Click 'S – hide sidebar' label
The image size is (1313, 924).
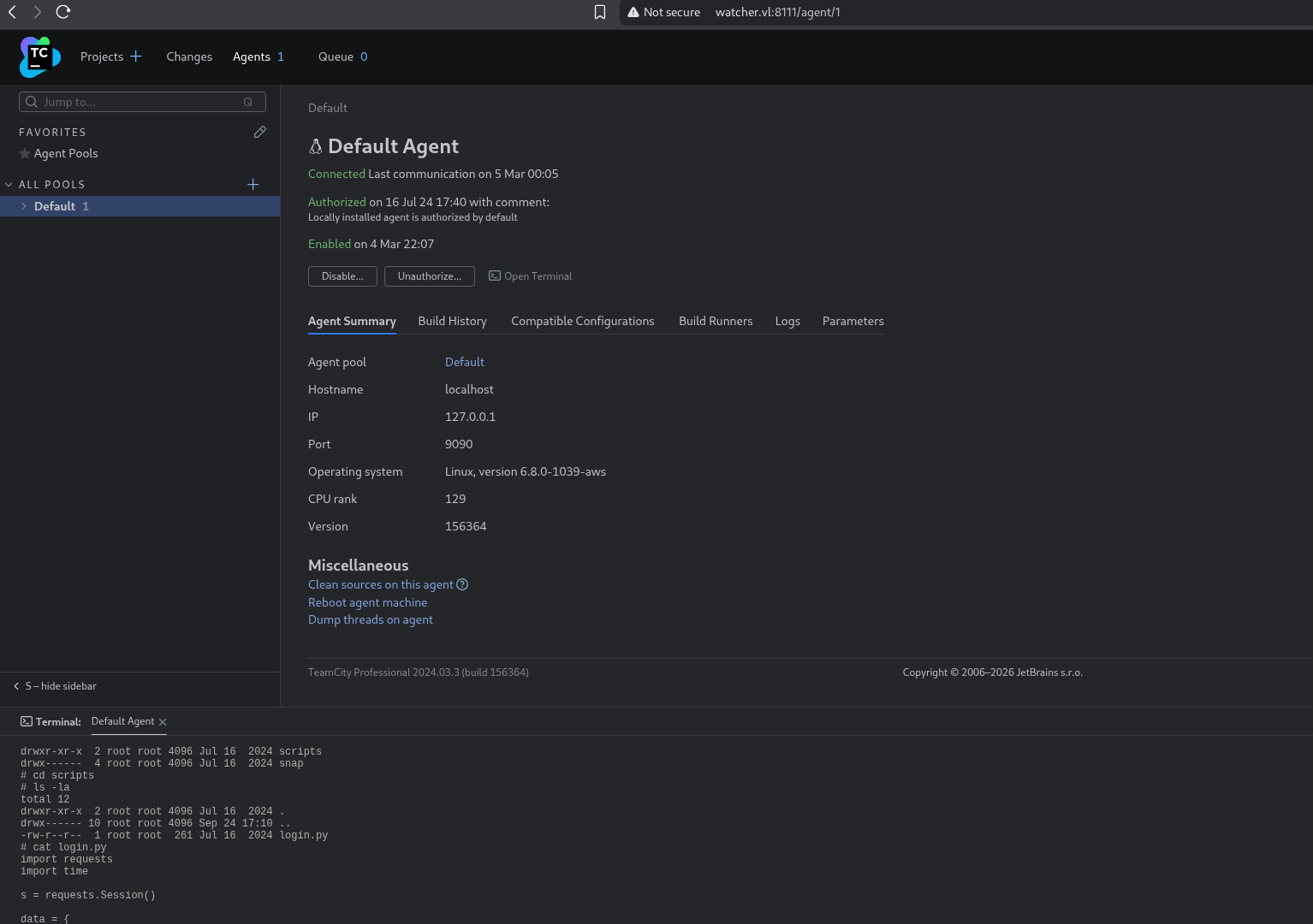point(61,686)
